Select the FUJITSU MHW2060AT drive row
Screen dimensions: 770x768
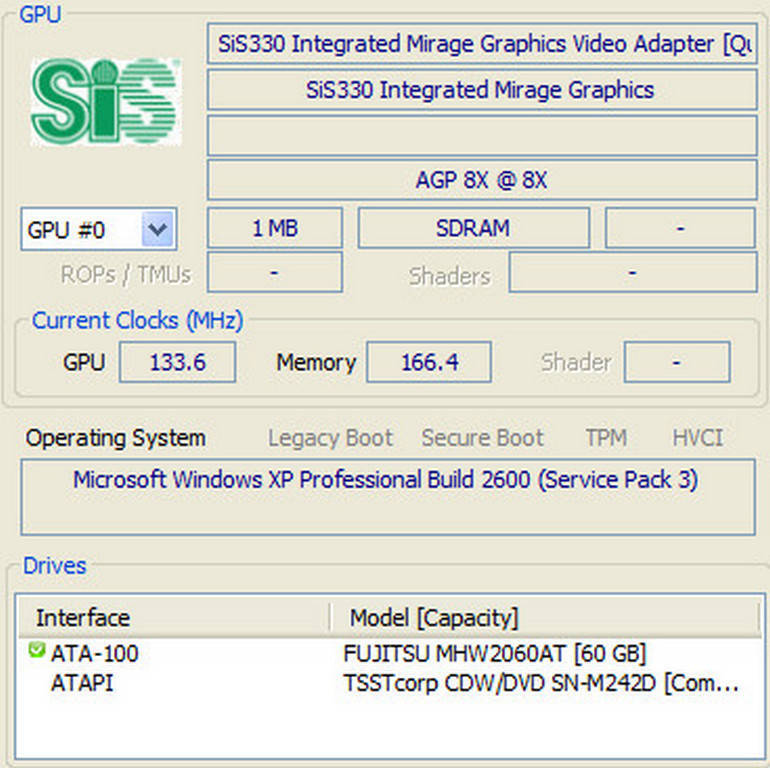coord(494,654)
